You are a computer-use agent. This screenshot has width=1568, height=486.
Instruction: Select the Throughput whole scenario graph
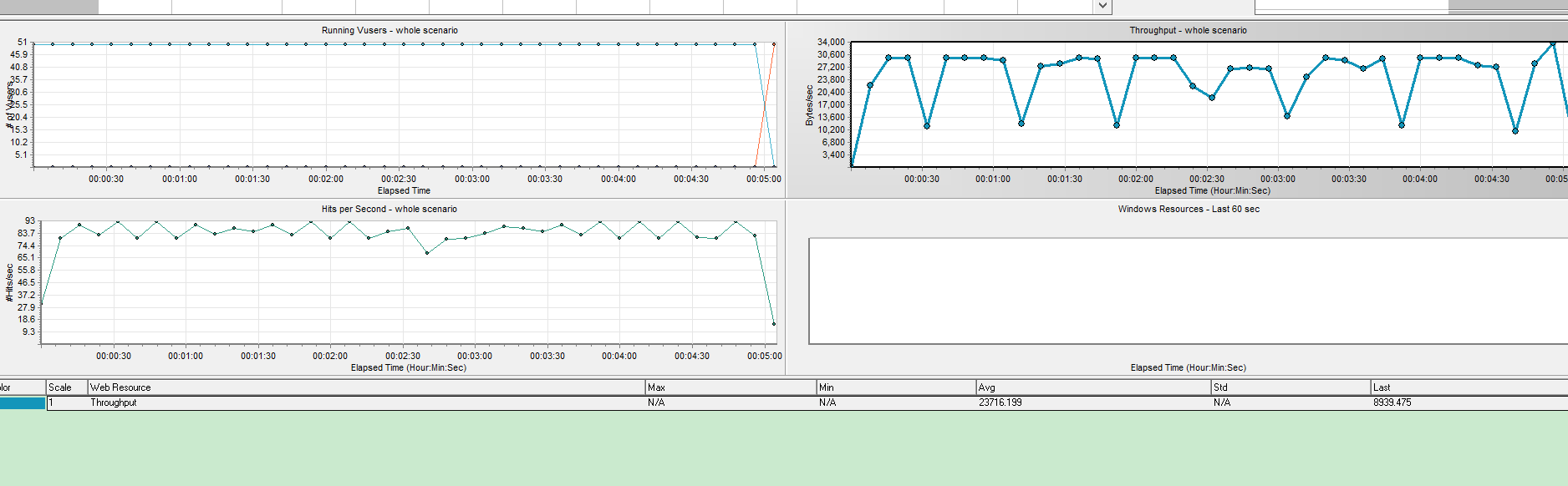1178,109
